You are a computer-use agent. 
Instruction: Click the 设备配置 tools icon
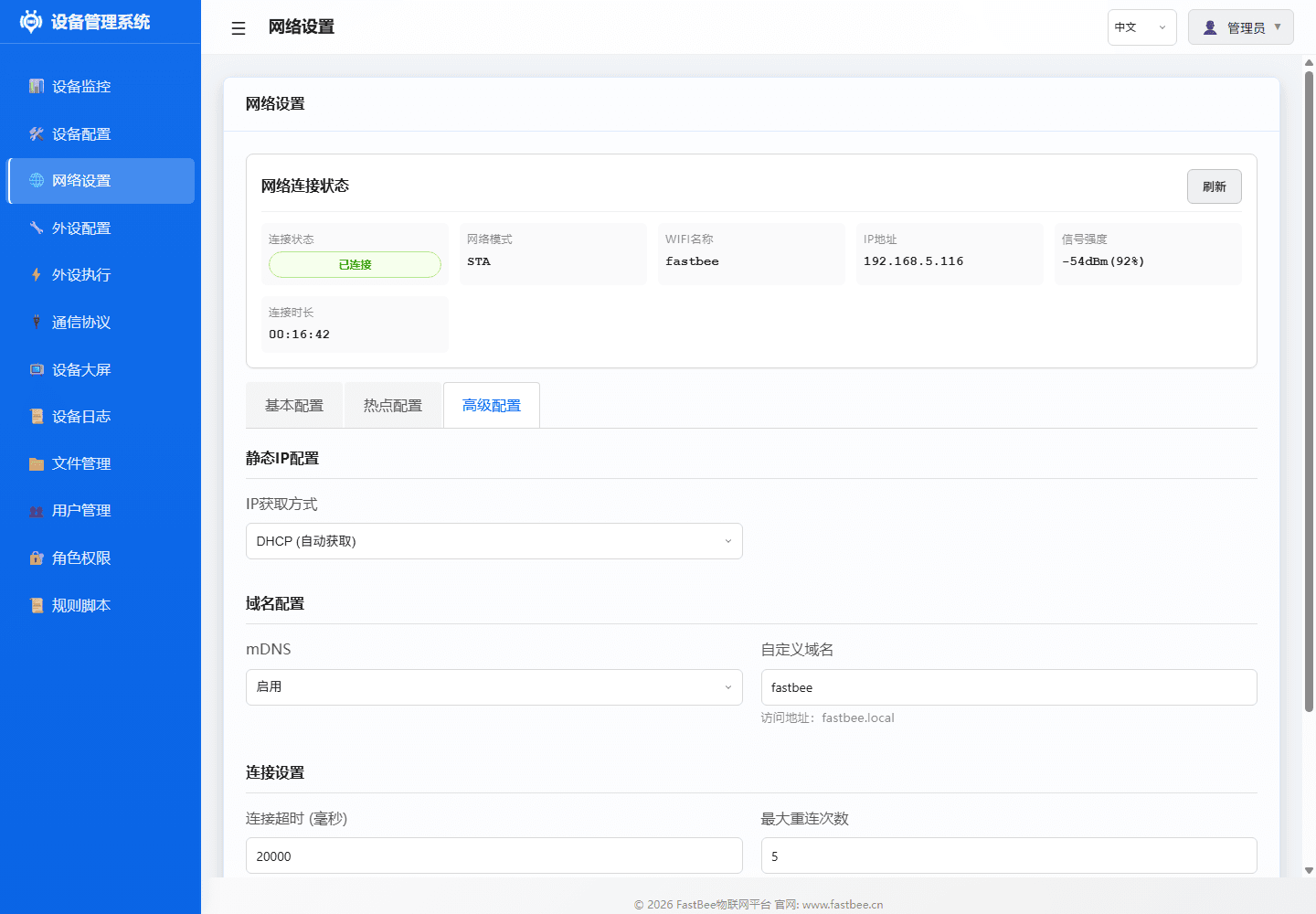(x=37, y=133)
